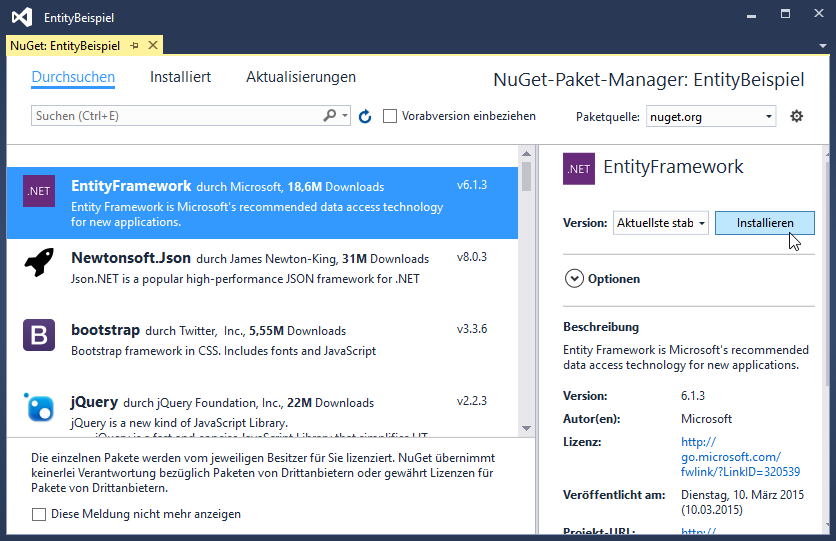Open package source settings gear

point(797,116)
